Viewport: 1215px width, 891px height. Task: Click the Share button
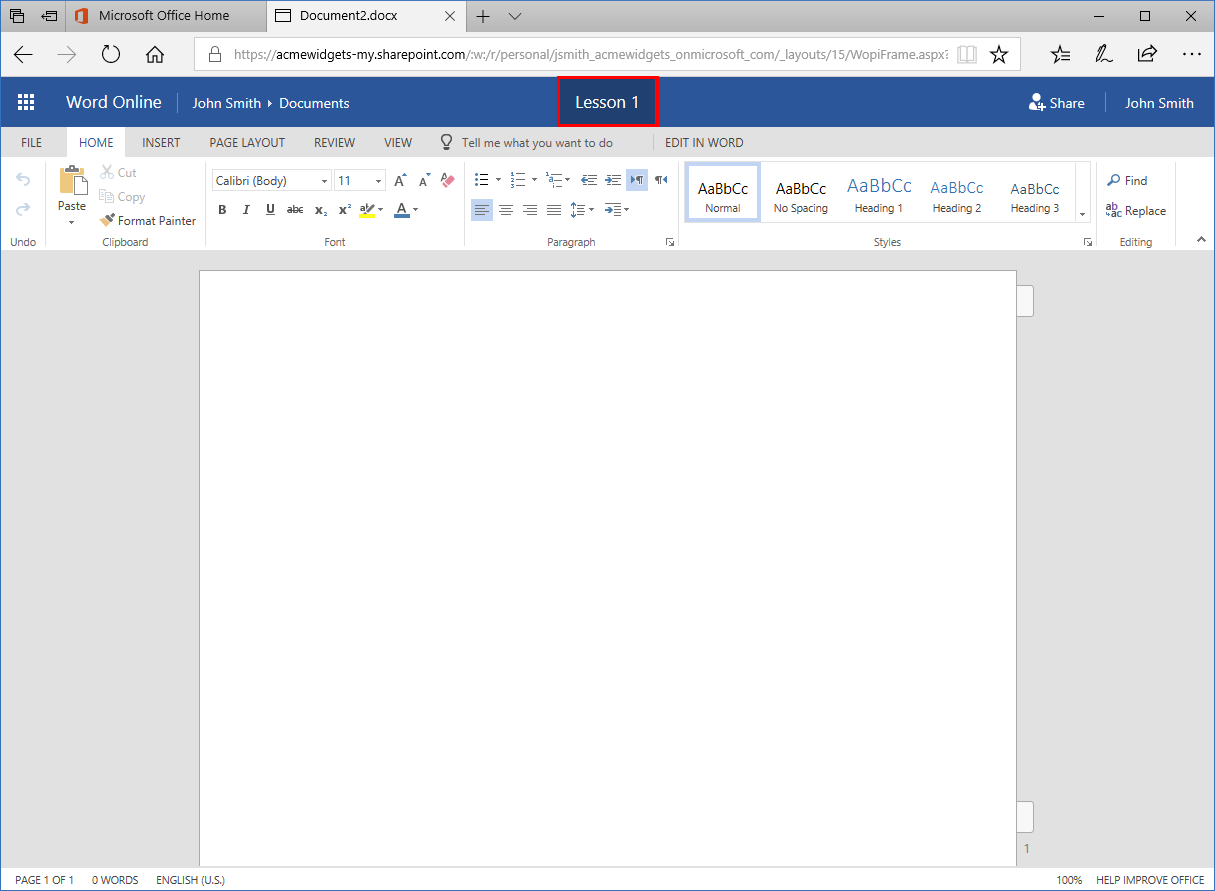point(1057,102)
